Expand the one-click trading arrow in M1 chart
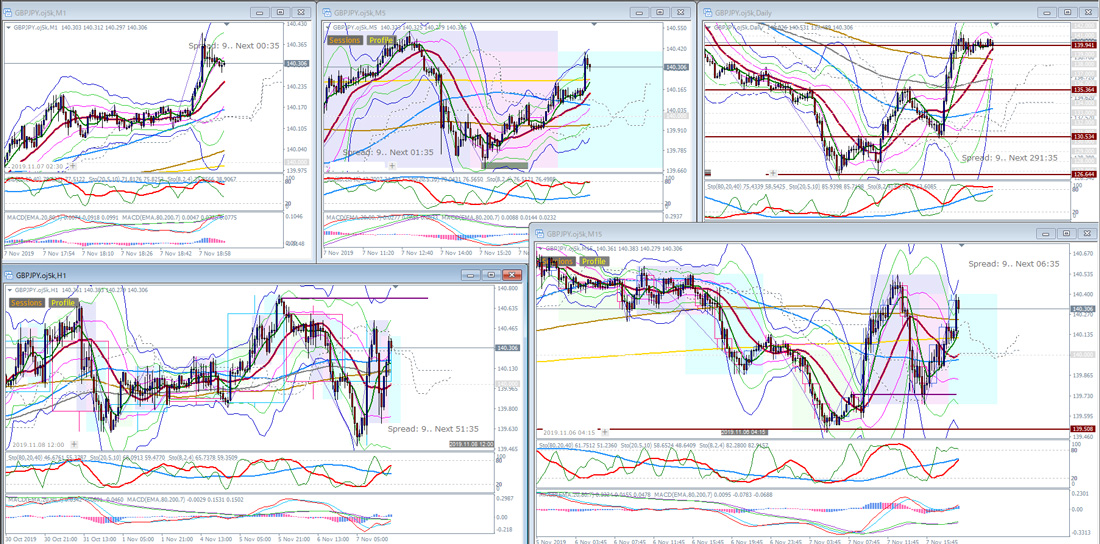The height and width of the screenshot is (544, 1100). click(8, 27)
